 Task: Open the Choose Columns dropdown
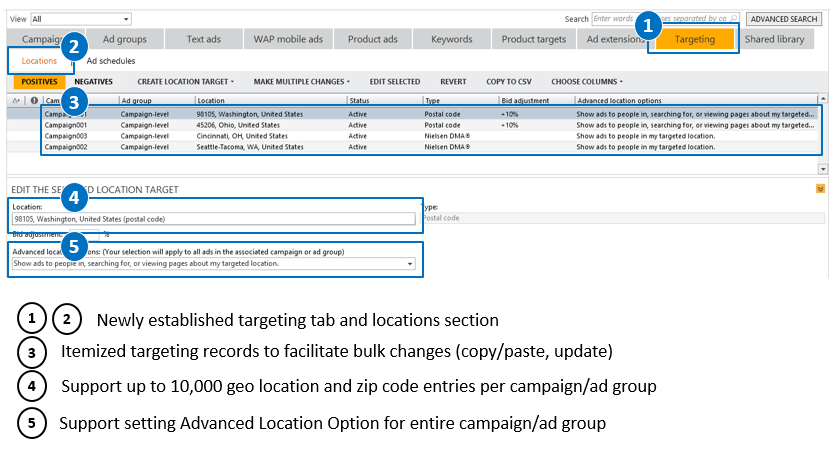[x=586, y=81]
